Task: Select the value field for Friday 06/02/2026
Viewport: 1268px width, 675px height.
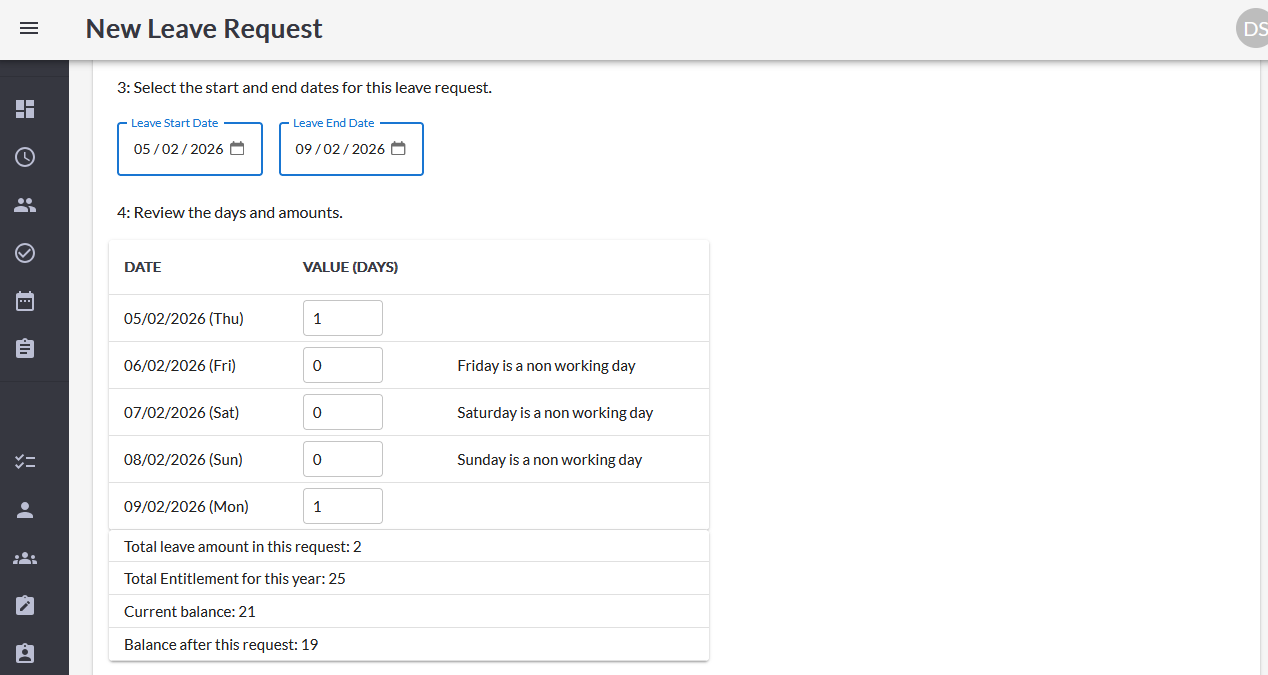Action: [x=342, y=365]
